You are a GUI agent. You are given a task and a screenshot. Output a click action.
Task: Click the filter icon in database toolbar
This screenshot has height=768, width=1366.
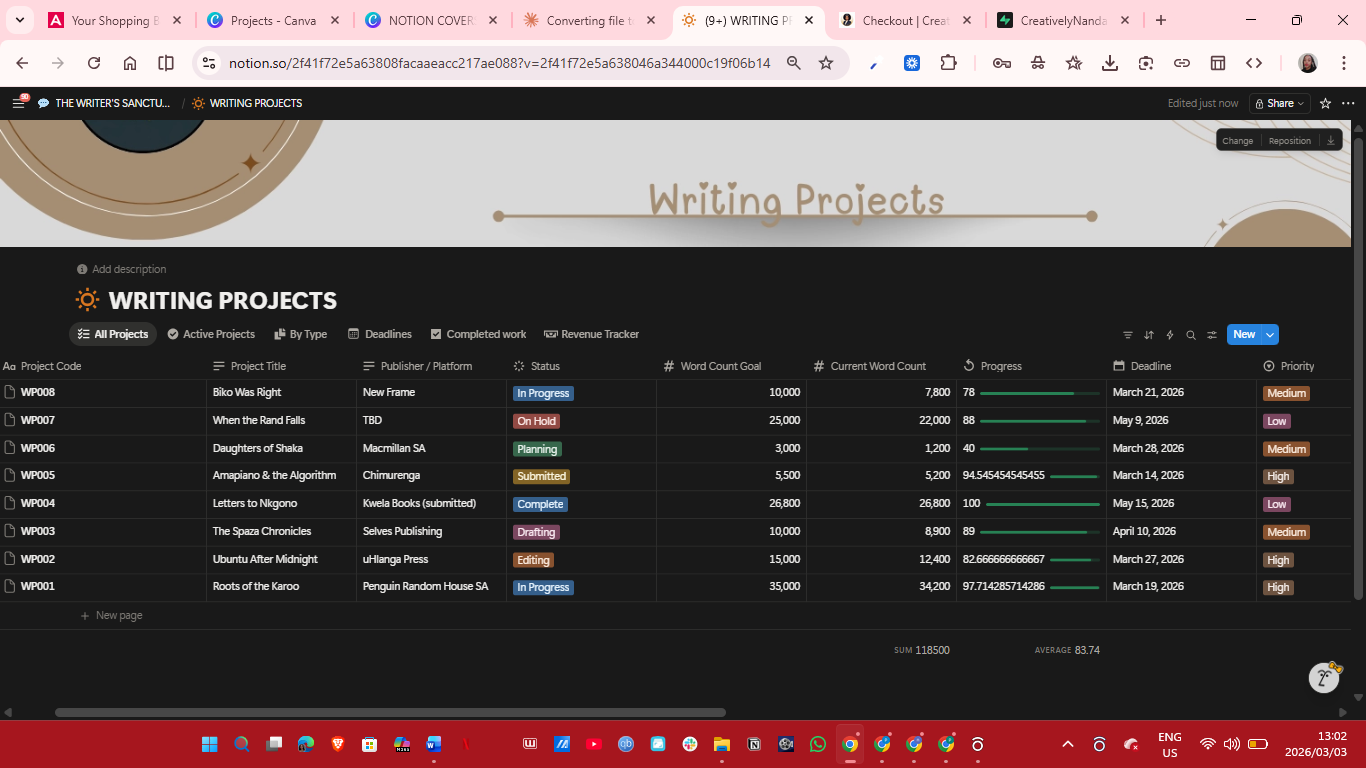(x=1128, y=335)
